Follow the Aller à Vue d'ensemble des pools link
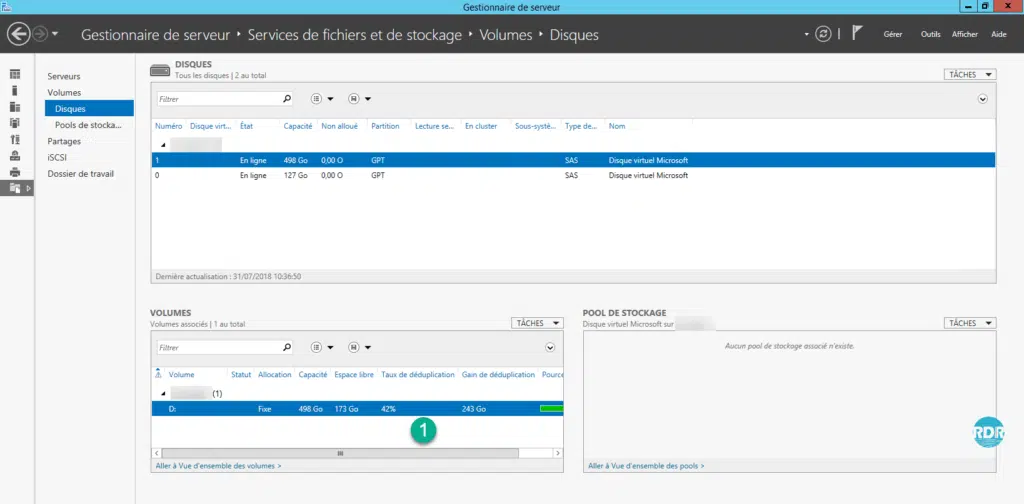 click(646, 466)
